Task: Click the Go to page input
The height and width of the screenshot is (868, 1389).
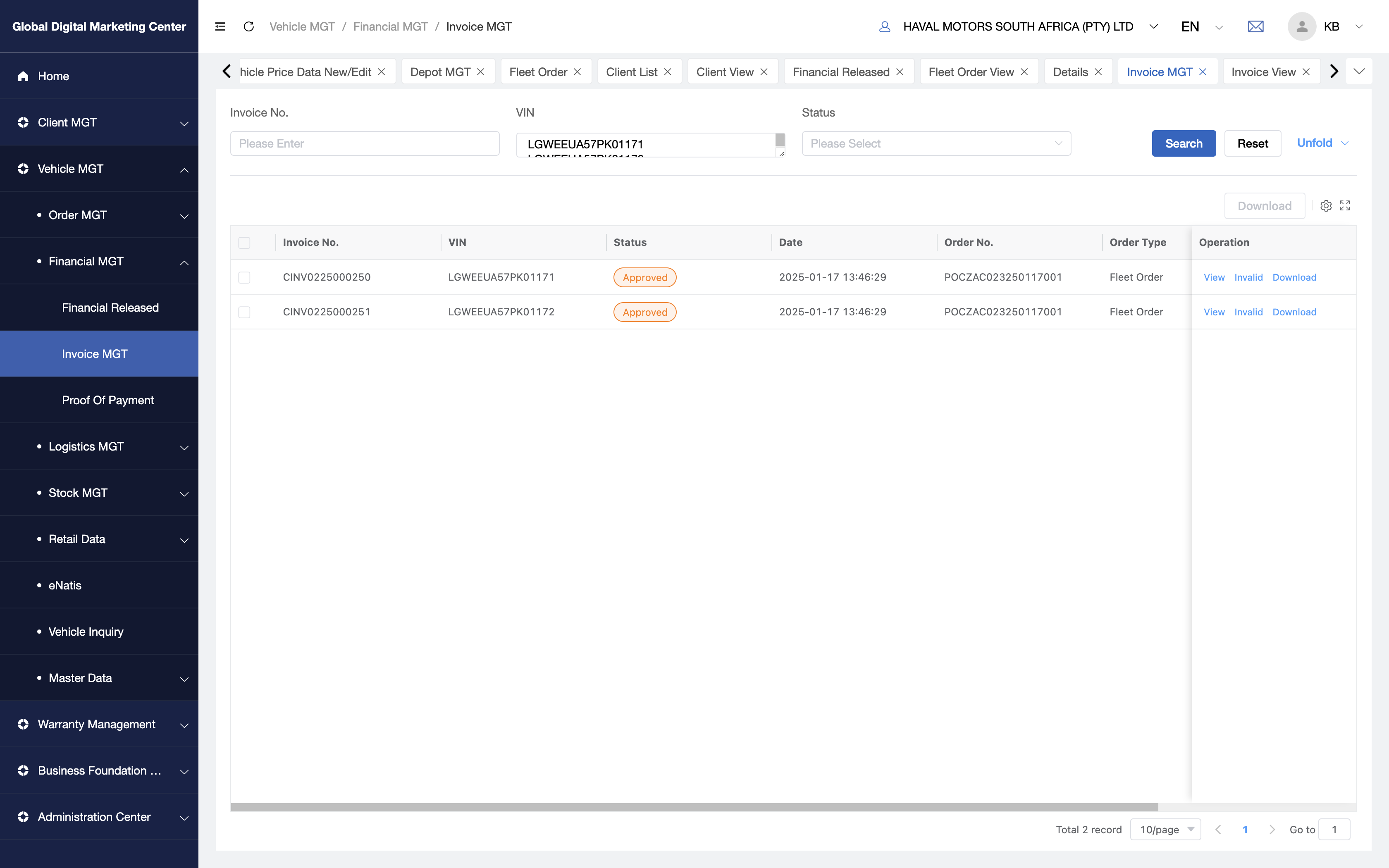Action: point(1334,830)
